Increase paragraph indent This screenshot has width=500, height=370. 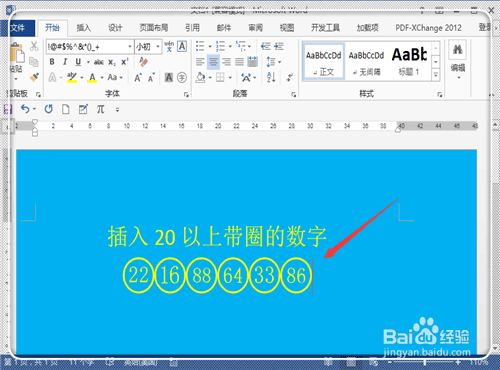click(279, 46)
